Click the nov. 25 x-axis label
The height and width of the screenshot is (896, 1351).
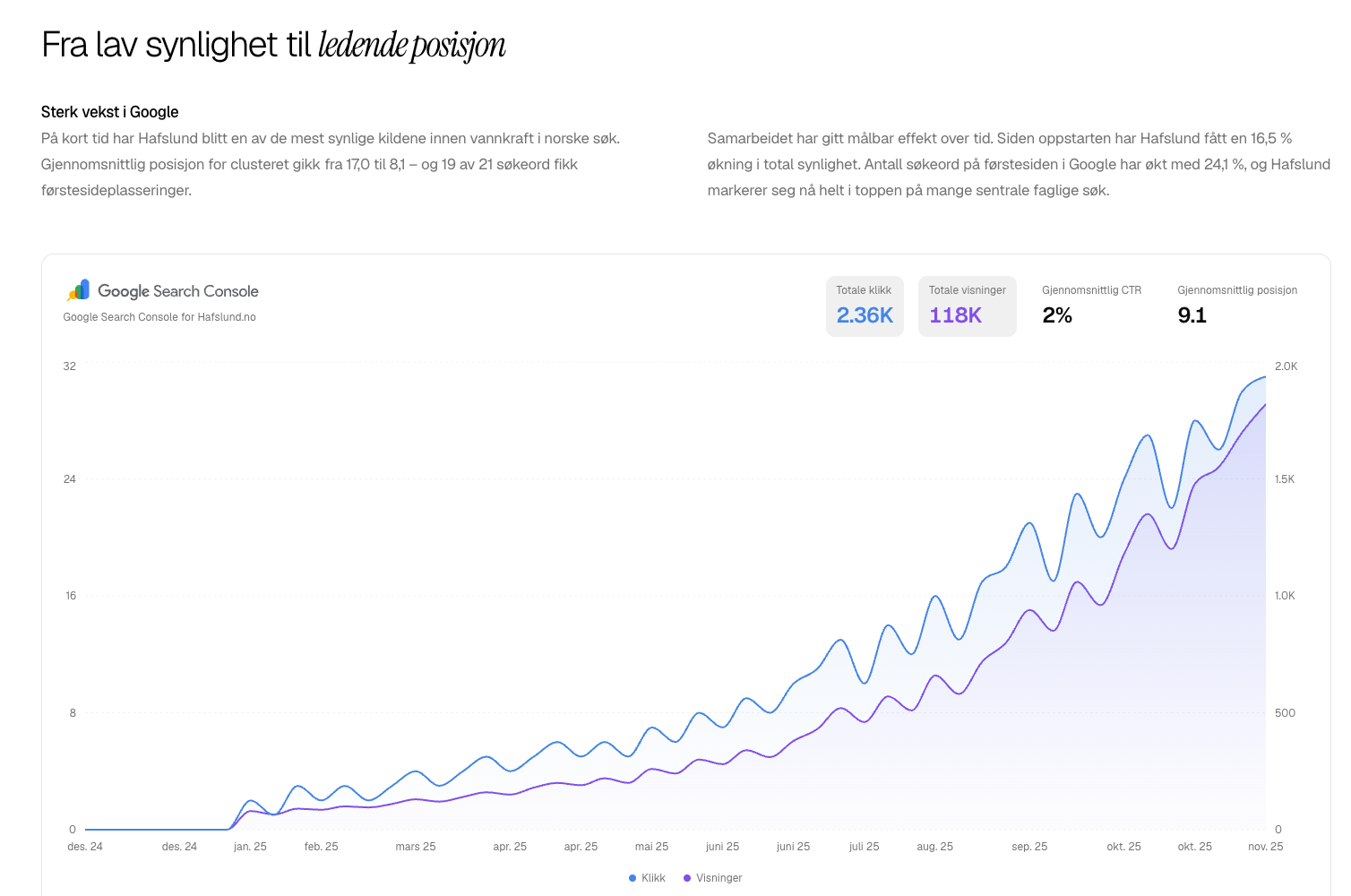[x=1265, y=847]
